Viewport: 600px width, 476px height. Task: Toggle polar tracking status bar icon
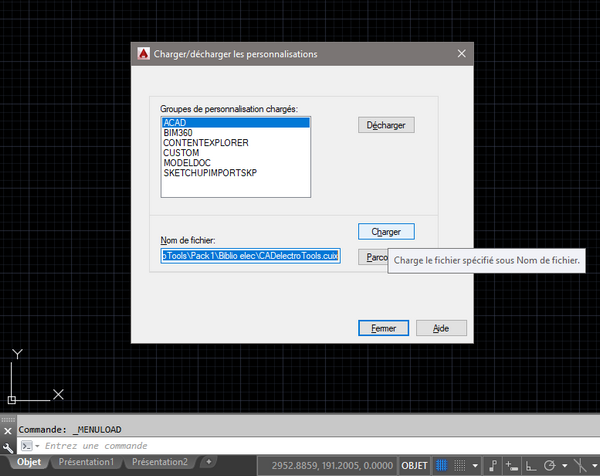click(x=549, y=466)
